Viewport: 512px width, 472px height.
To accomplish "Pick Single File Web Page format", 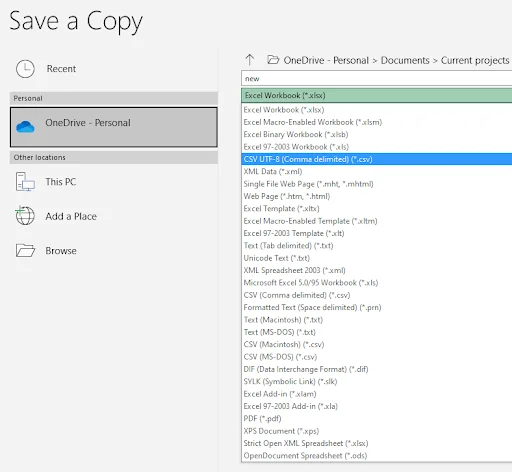I will point(377,184).
